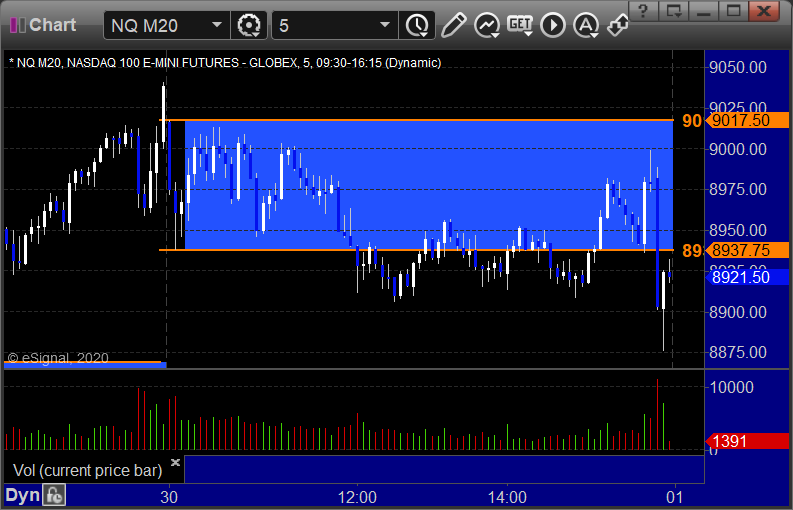Image resolution: width=793 pixels, height=510 pixels.
Task: Close the Vol study pane
Action: coord(175,462)
